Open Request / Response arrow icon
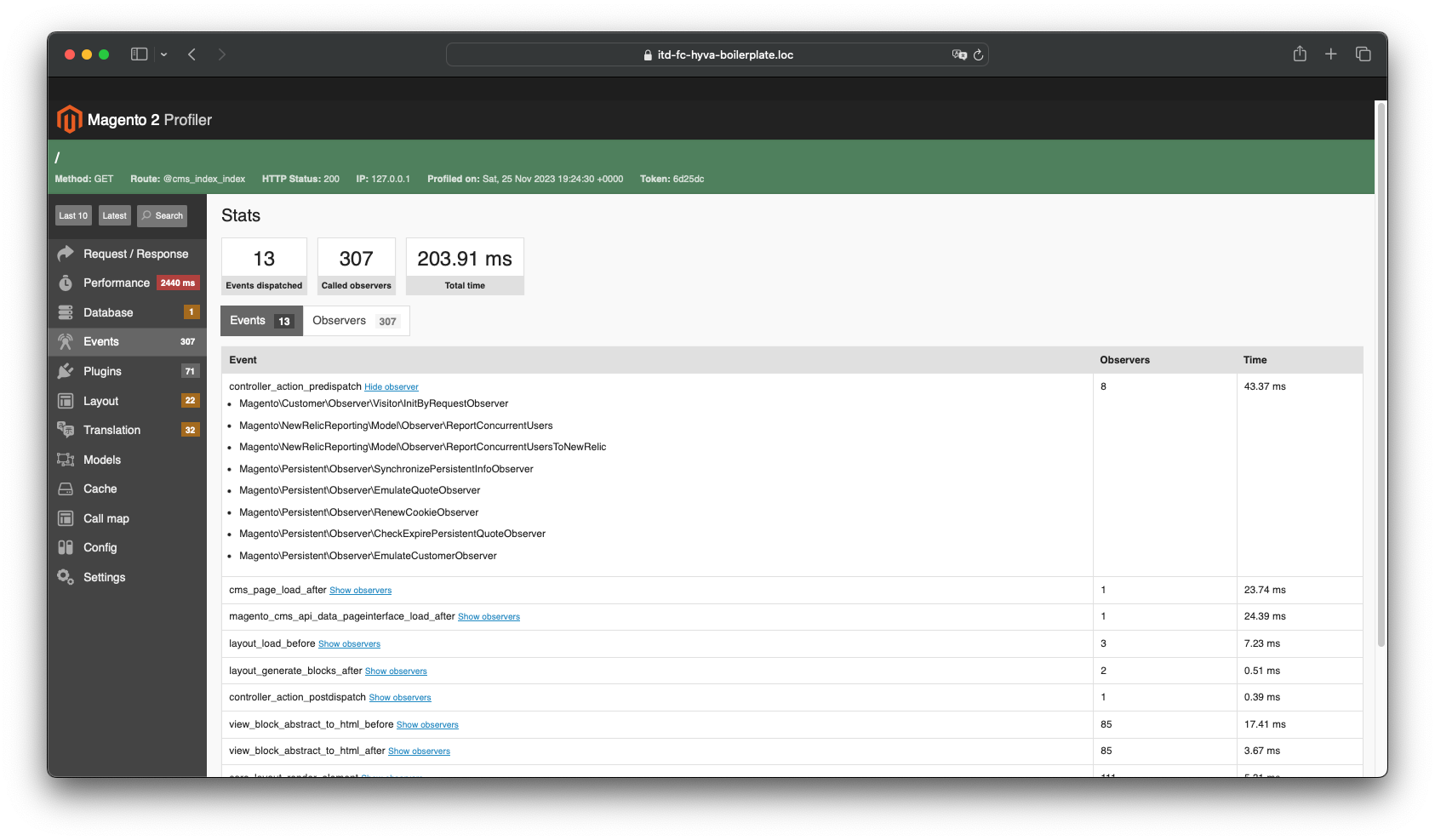Viewport: 1435px width, 840px height. [x=66, y=254]
